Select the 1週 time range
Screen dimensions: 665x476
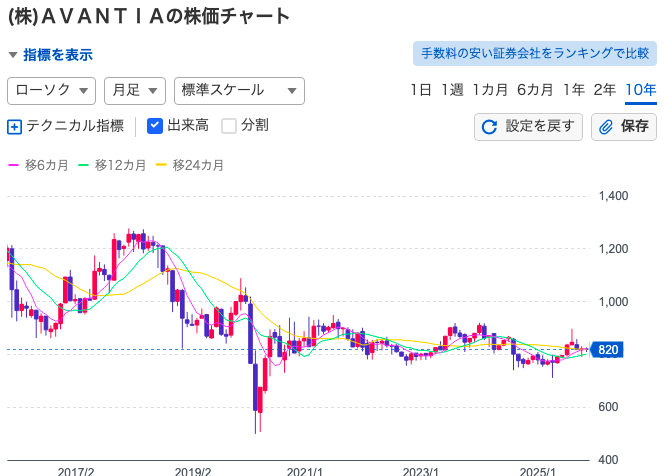(452, 90)
